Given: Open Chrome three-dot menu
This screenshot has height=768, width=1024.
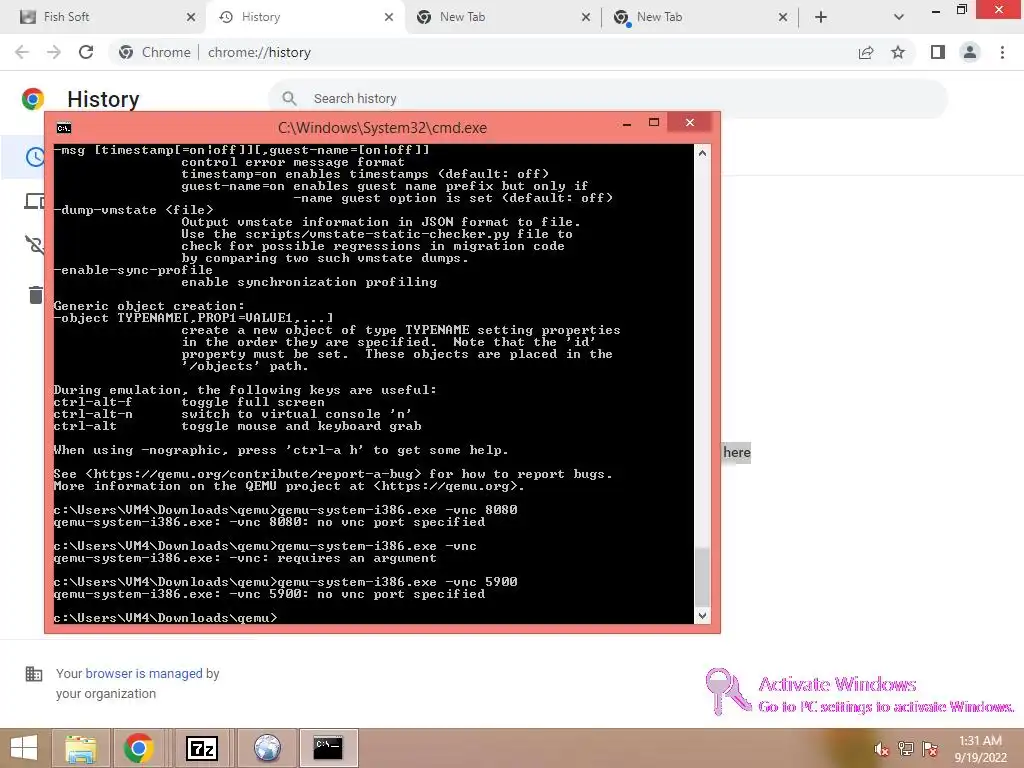Looking at the screenshot, I should pyautogui.click(x=1002, y=52).
